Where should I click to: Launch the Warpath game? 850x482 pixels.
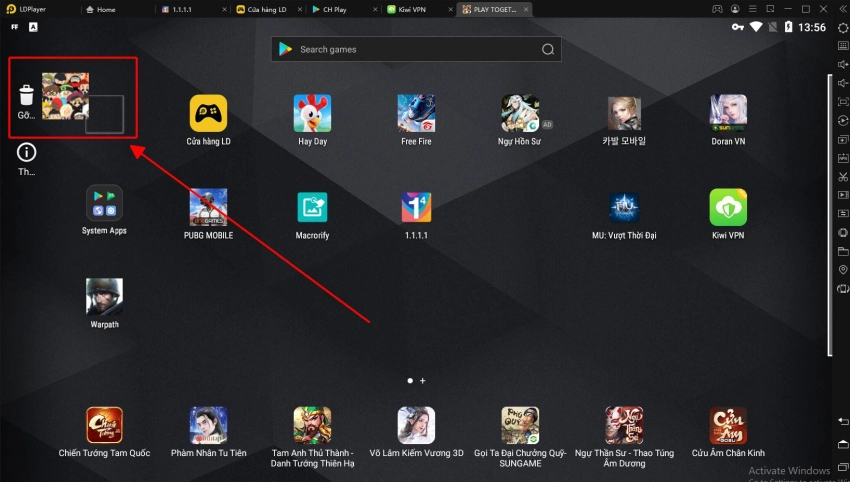point(104,297)
